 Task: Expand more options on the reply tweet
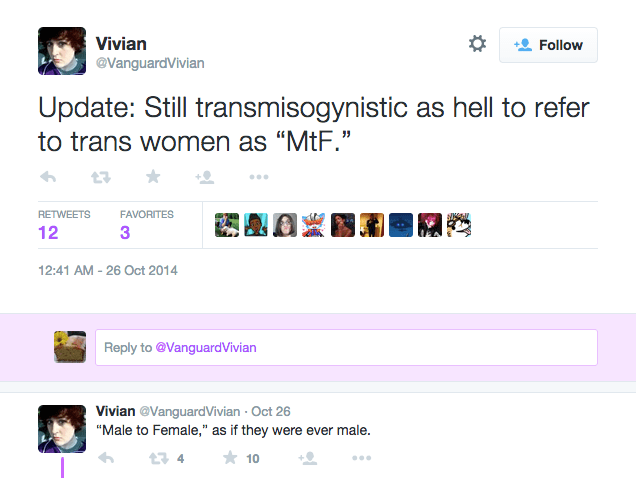point(361,458)
